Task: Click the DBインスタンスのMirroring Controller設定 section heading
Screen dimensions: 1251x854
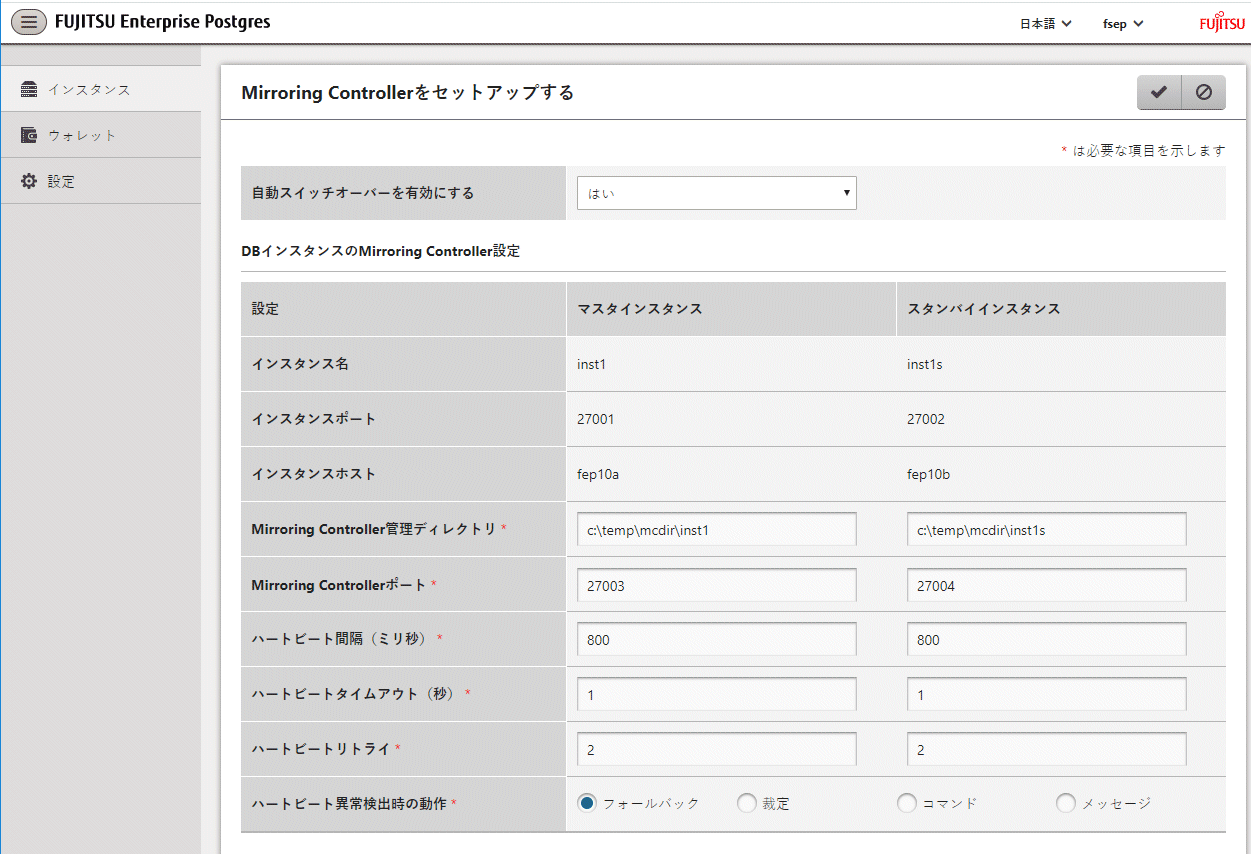Action: point(381,251)
